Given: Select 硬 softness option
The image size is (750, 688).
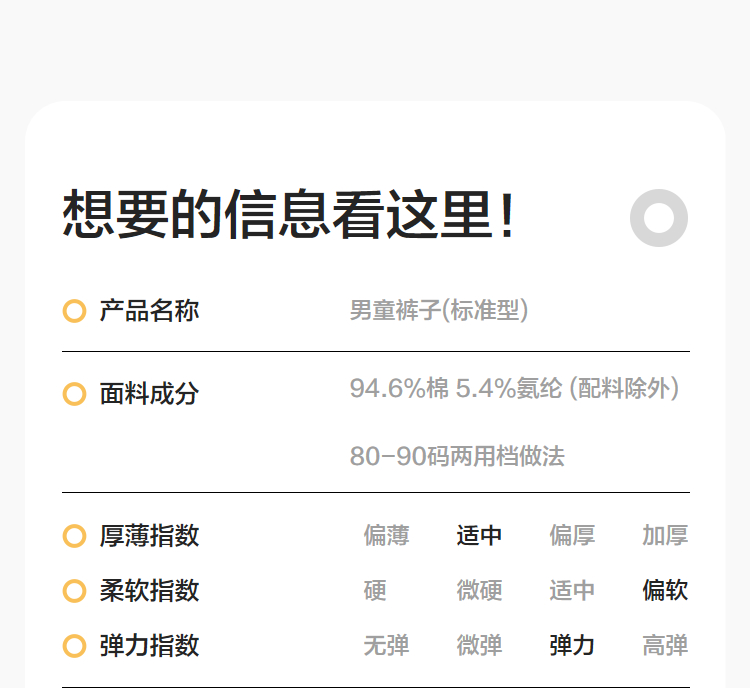Looking at the screenshot, I should tap(375, 591).
